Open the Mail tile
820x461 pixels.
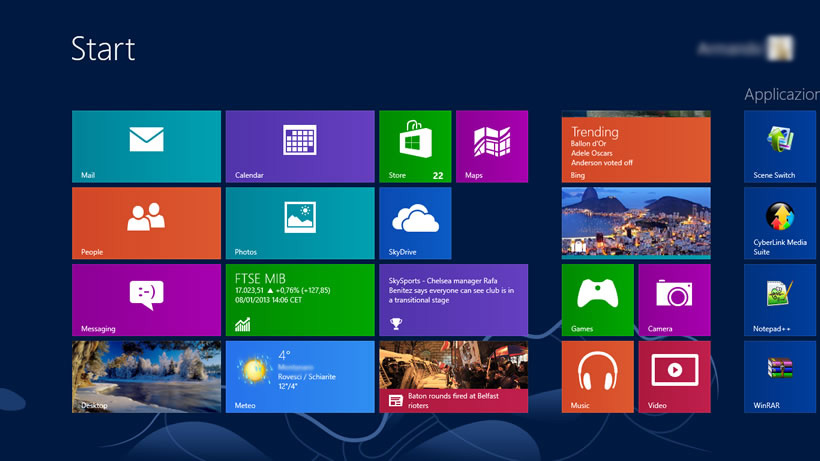click(146, 146)
